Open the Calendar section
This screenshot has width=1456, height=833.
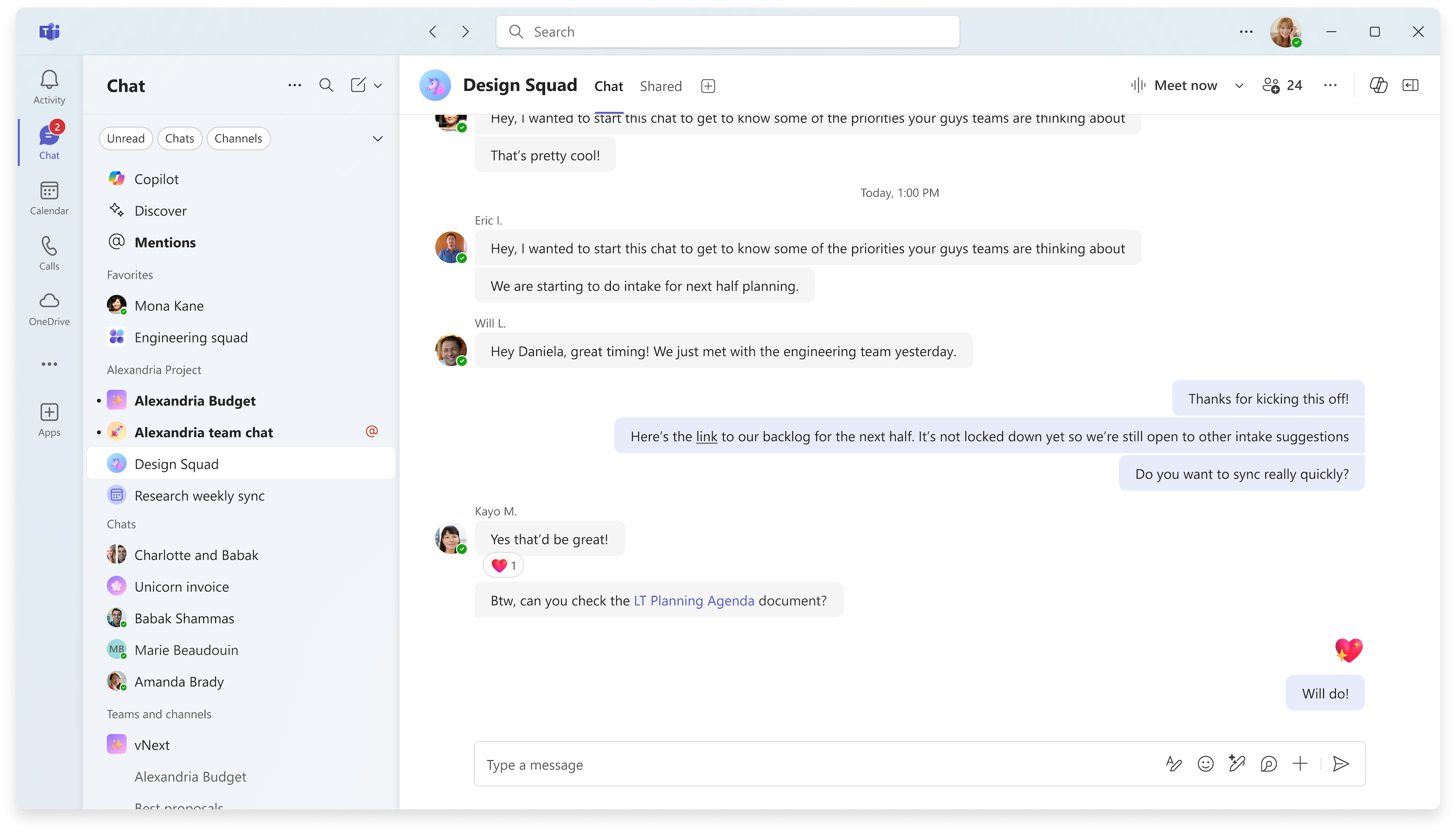click(x=49, y=197)
